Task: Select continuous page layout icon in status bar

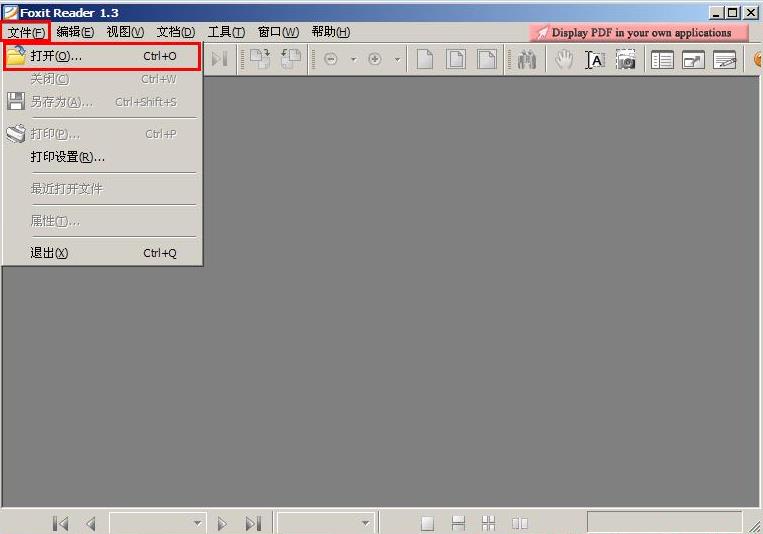Action: [458, 524]
